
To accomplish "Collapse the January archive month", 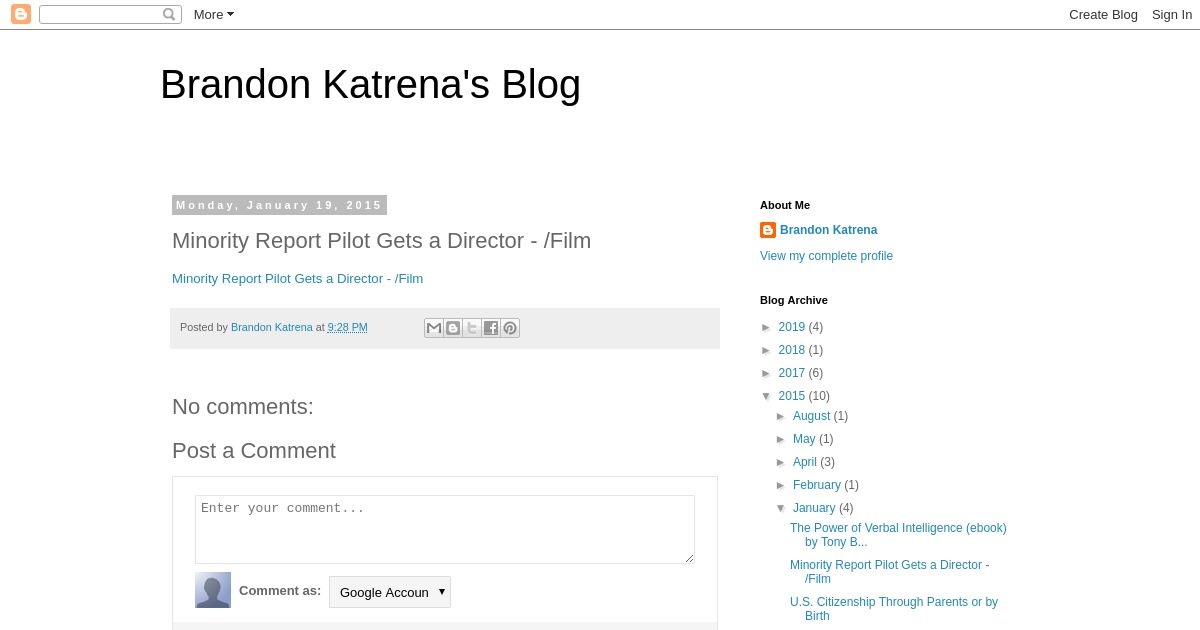I will [x=782, y=509].
